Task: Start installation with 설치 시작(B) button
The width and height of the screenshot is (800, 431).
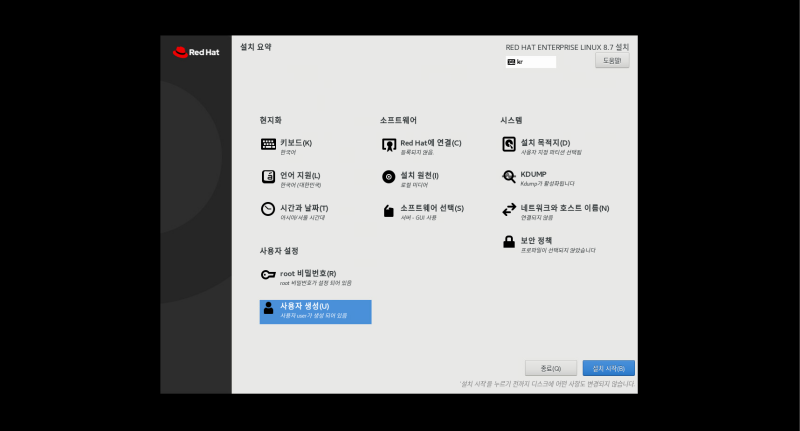Action: pyautogui.click(x=609, y=368)
